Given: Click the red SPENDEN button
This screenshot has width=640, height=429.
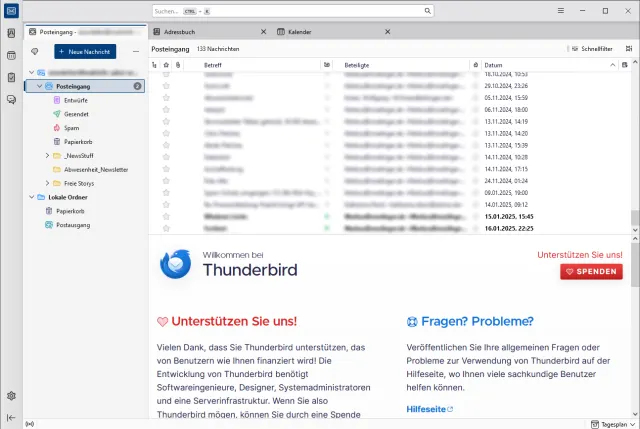Looking at the screenshot, I should click(591, 271).
